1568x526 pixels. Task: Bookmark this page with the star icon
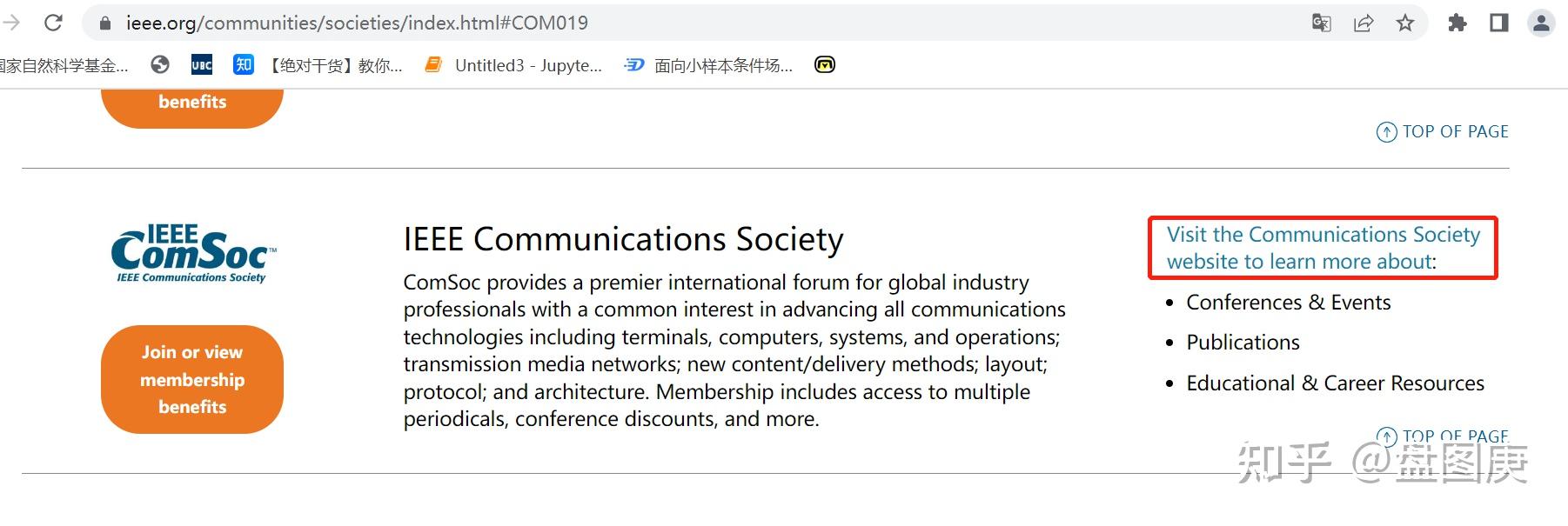1405,23
